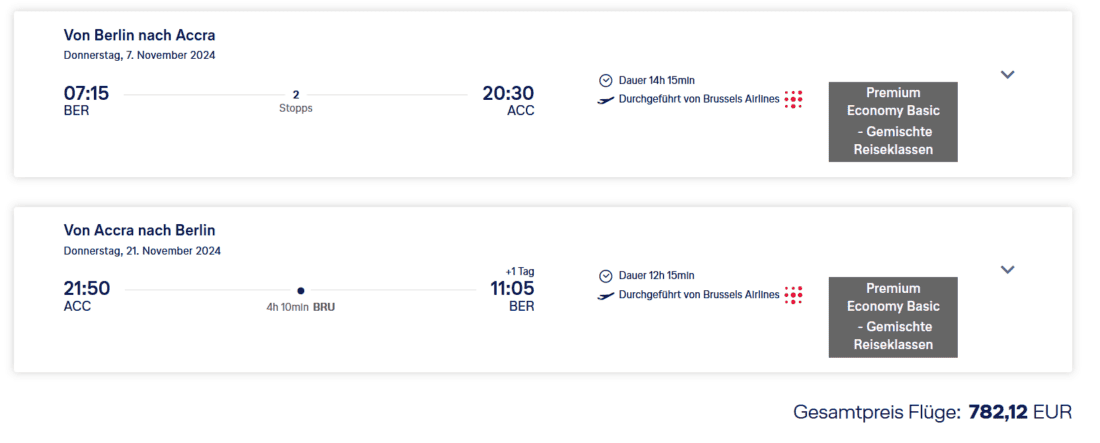This screenshot has height=443, width=1100.
Task: Expand the Berlin to Accra flight details
Action: click(1007, 74)
